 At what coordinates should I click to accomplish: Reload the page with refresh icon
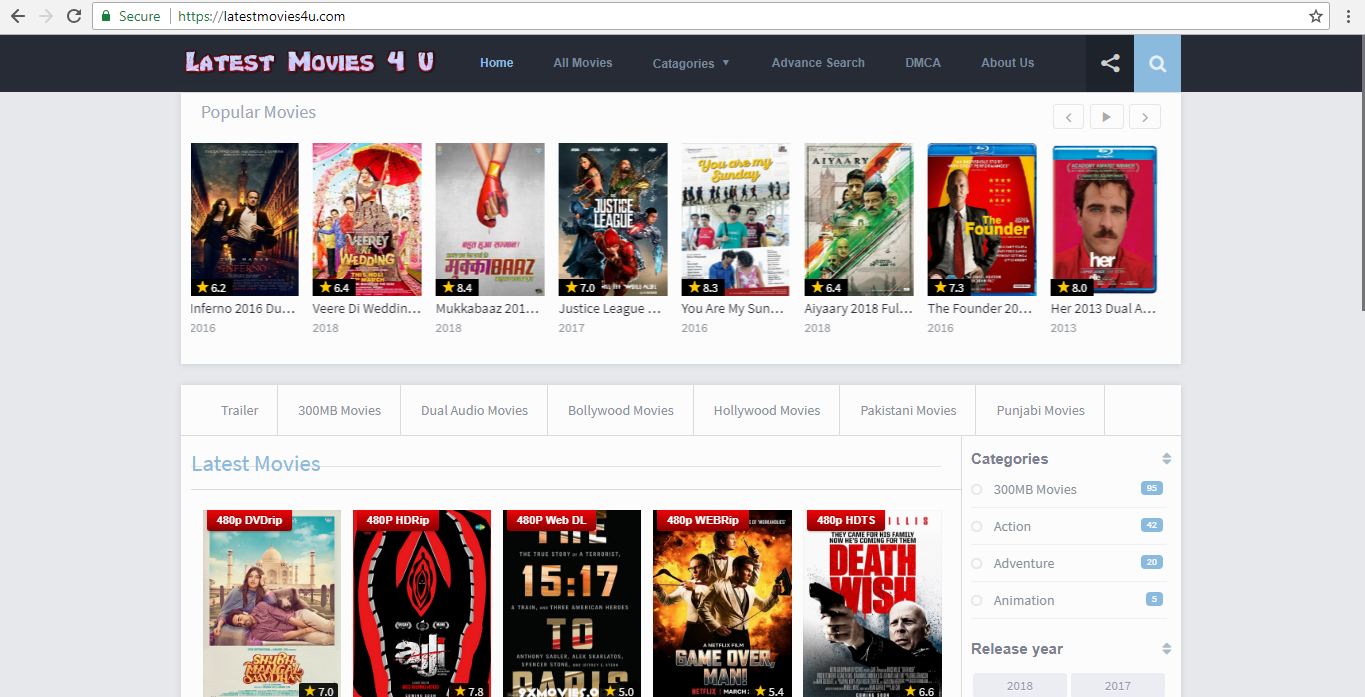point(74,16)
